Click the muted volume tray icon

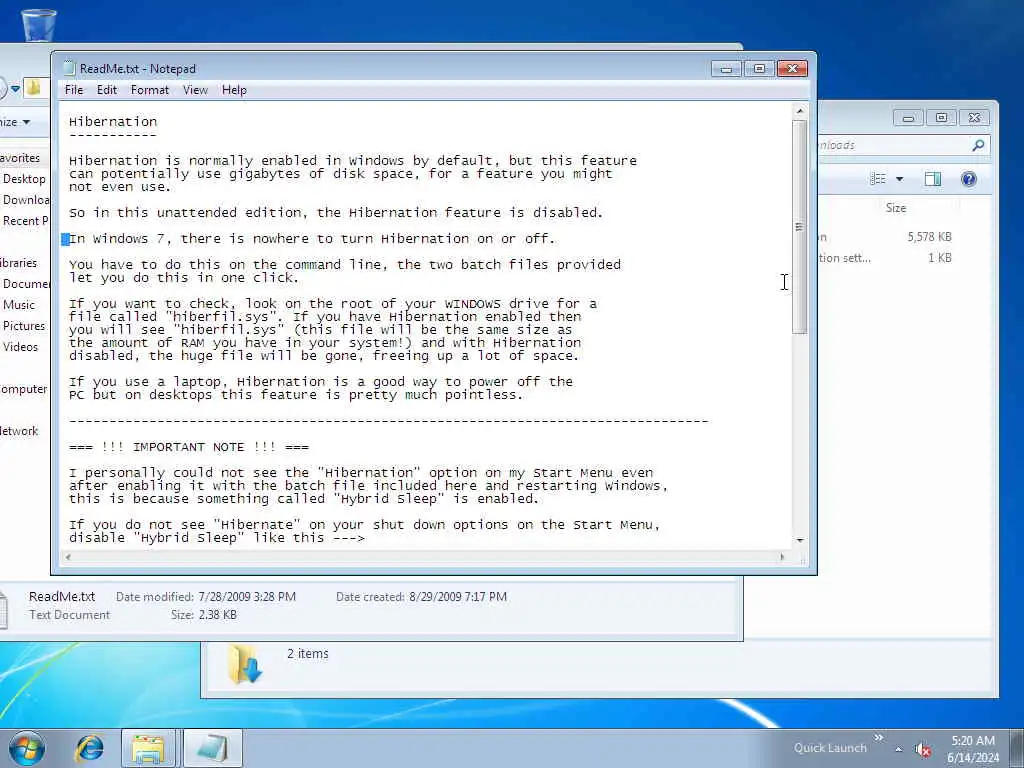point(923,750)
